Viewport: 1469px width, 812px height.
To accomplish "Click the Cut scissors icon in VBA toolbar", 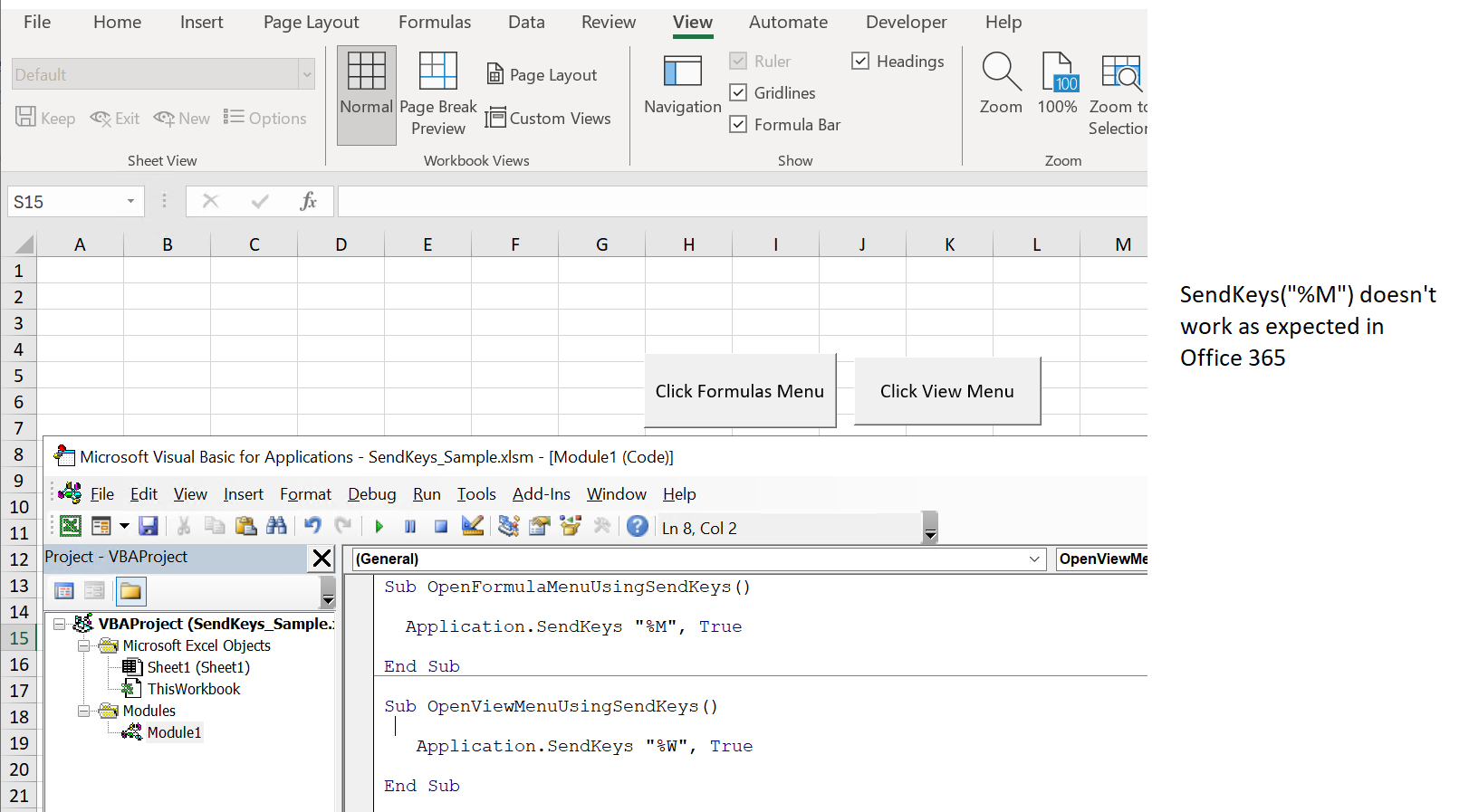I will (184, 526).
